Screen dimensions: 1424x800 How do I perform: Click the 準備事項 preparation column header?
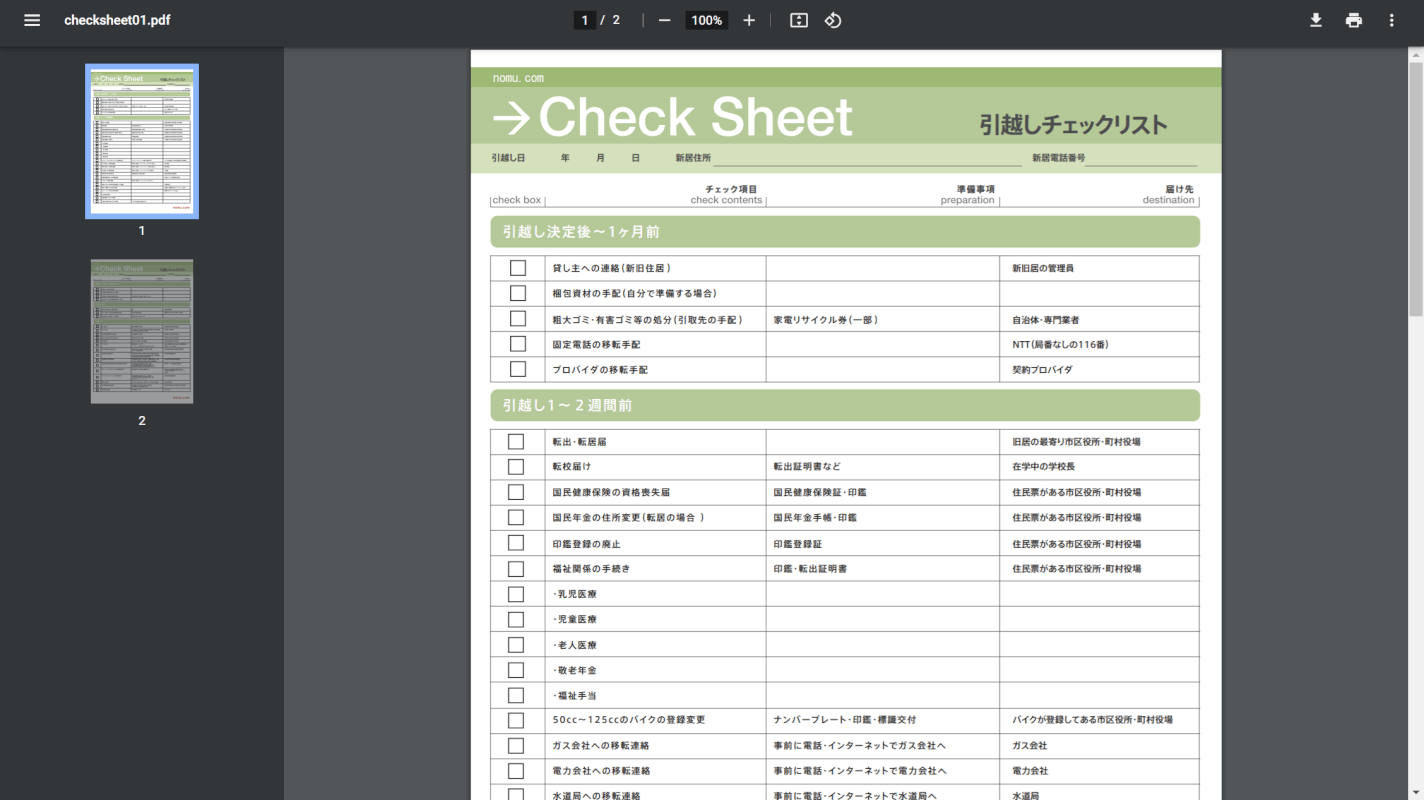pyautogui.click(x=968, y=194)
